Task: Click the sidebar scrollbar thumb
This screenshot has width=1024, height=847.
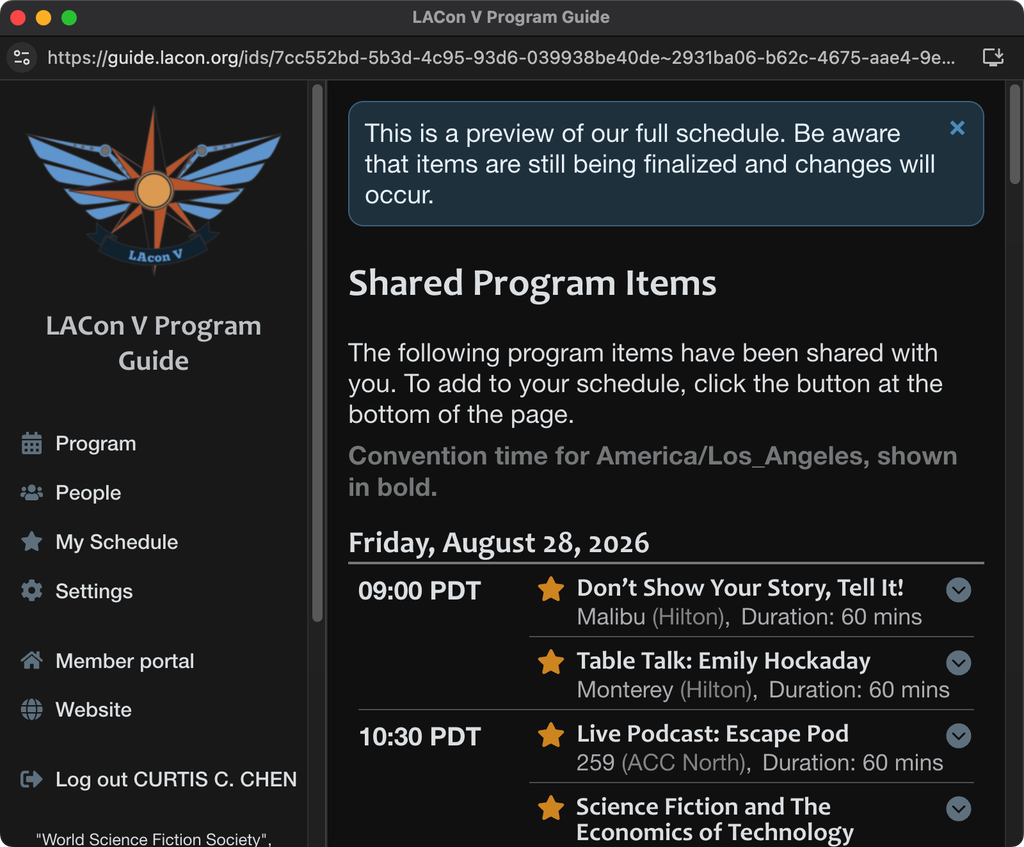Action: click(x=317, y=353)
